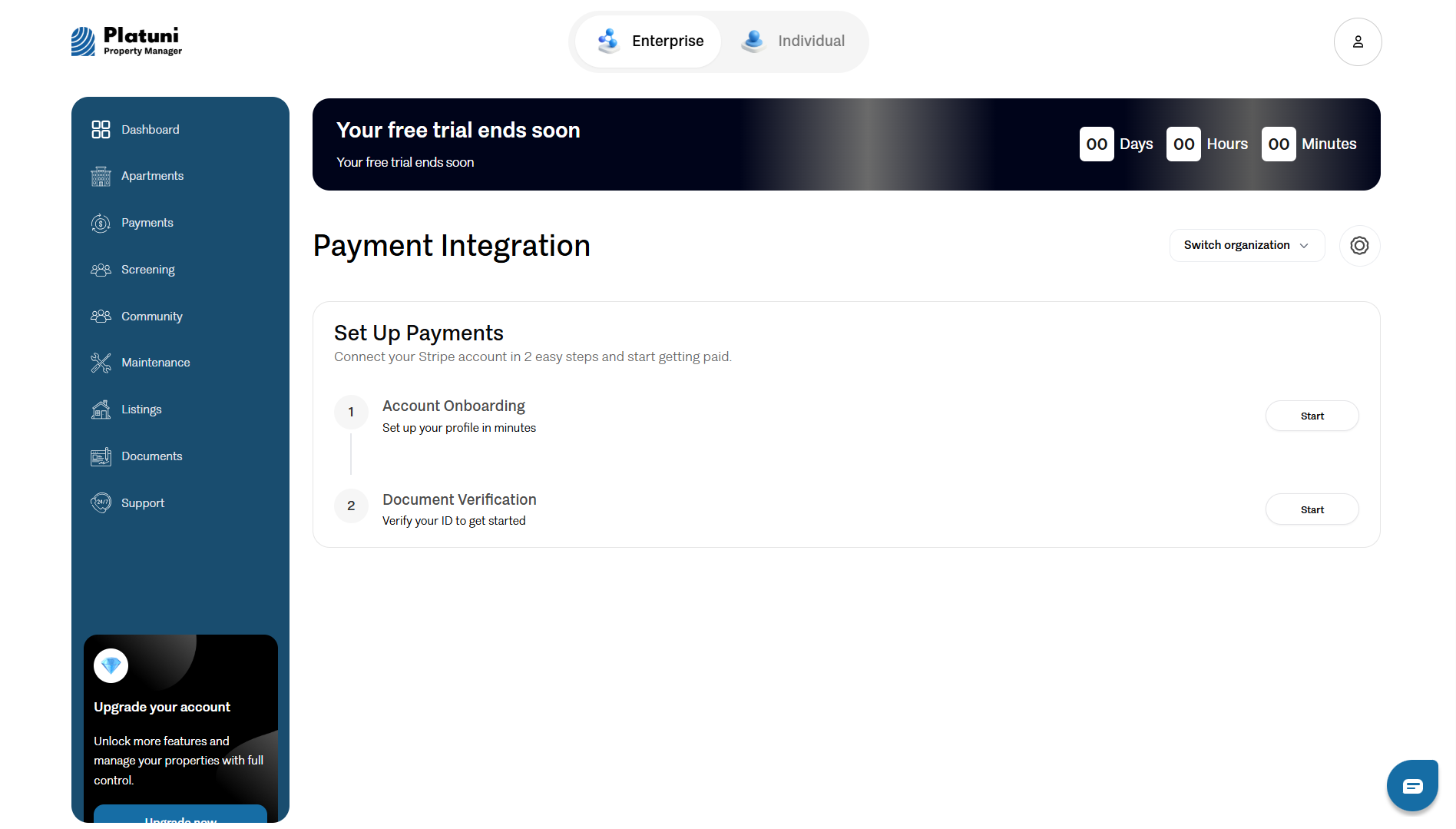This screenshot has height=829, width=1456.
Task: Expand the Switch organization dropdown
Action: 1247,245
